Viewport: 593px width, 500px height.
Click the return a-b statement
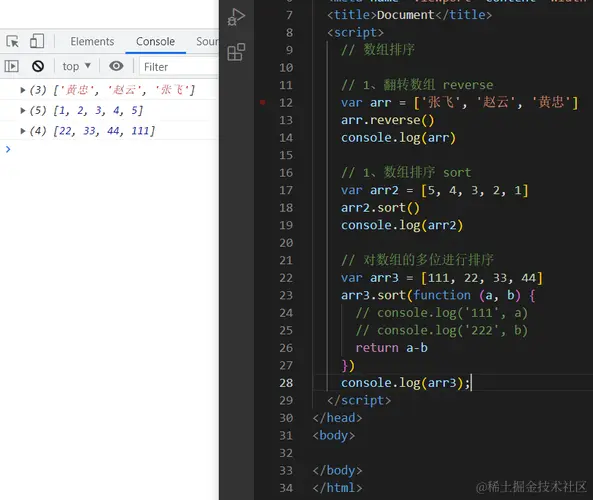point(391,348)
